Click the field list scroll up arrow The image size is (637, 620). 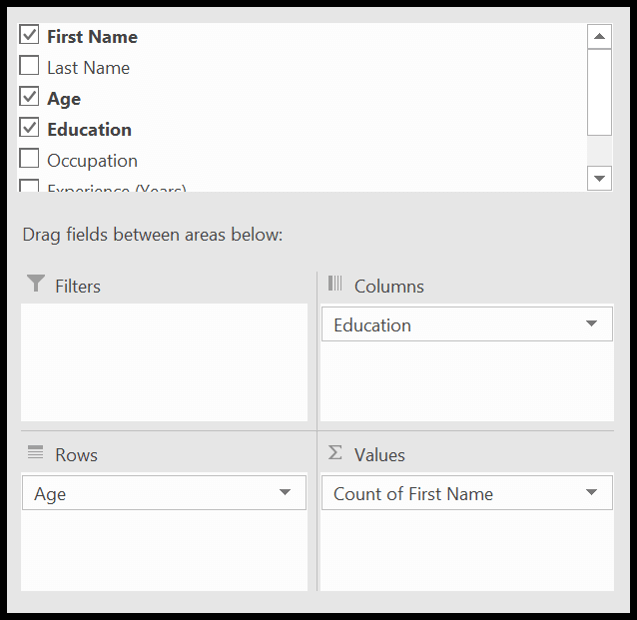coord(599,37)
